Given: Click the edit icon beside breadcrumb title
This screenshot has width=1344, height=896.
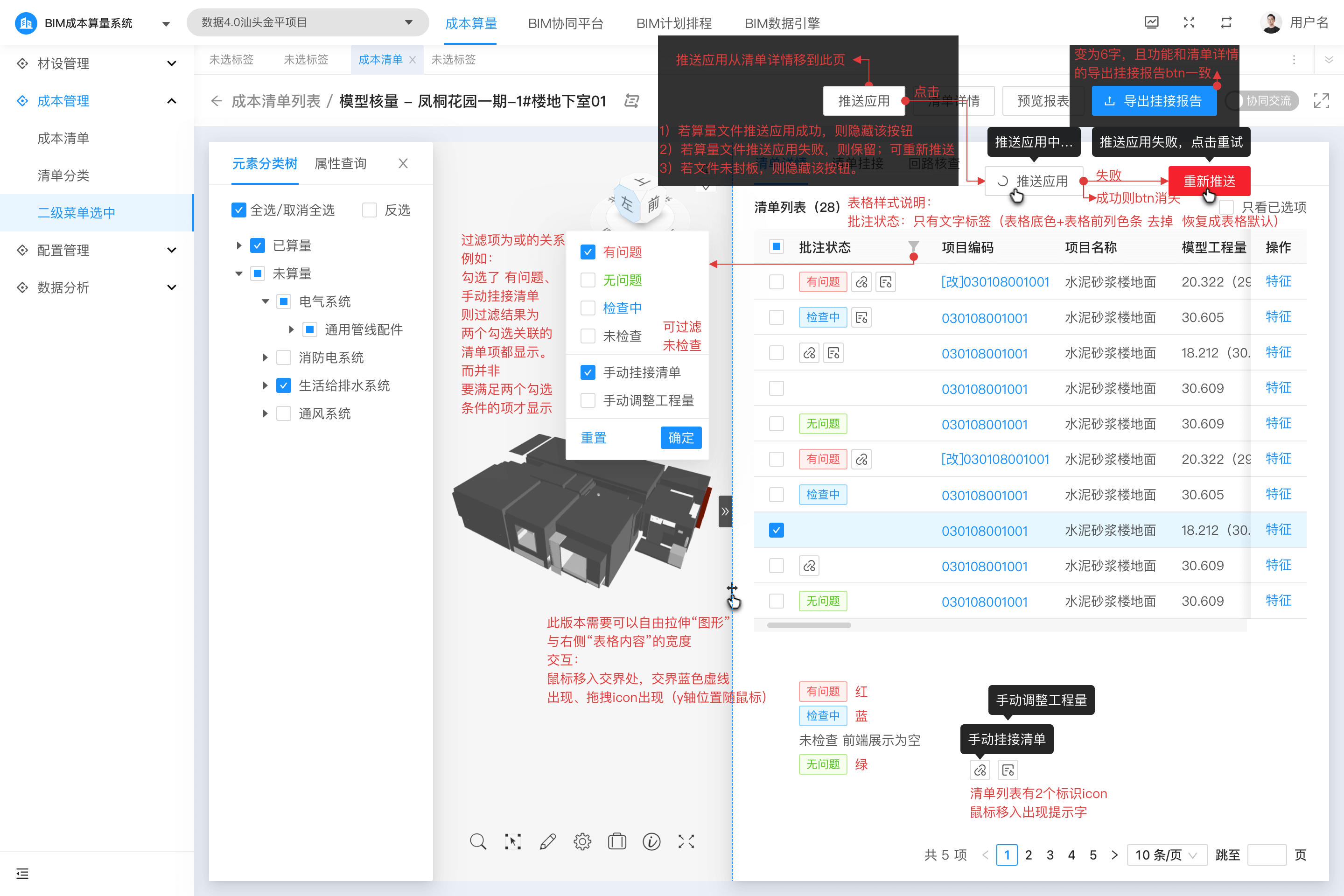Looking at the screenshot, I should point(631,101).
